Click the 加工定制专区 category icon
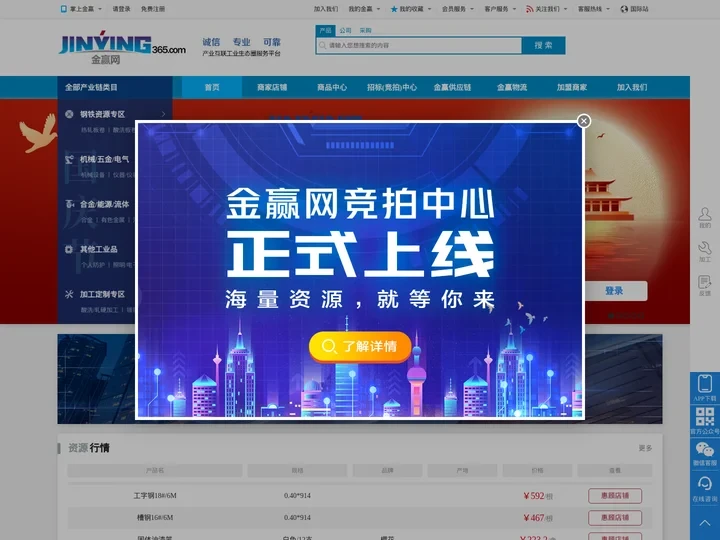 (69, 294)
